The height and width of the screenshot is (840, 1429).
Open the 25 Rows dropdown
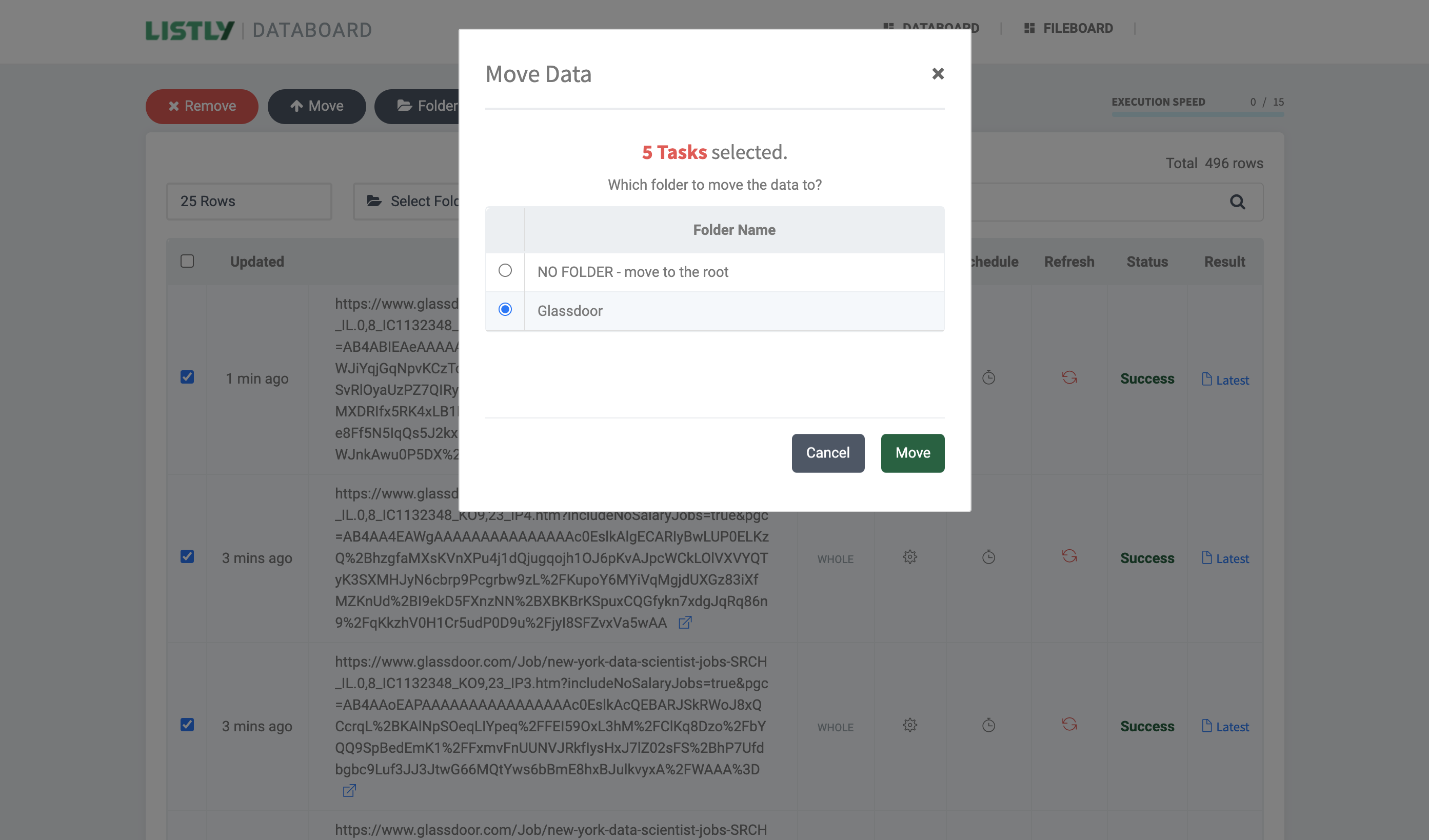click(249, 202)
